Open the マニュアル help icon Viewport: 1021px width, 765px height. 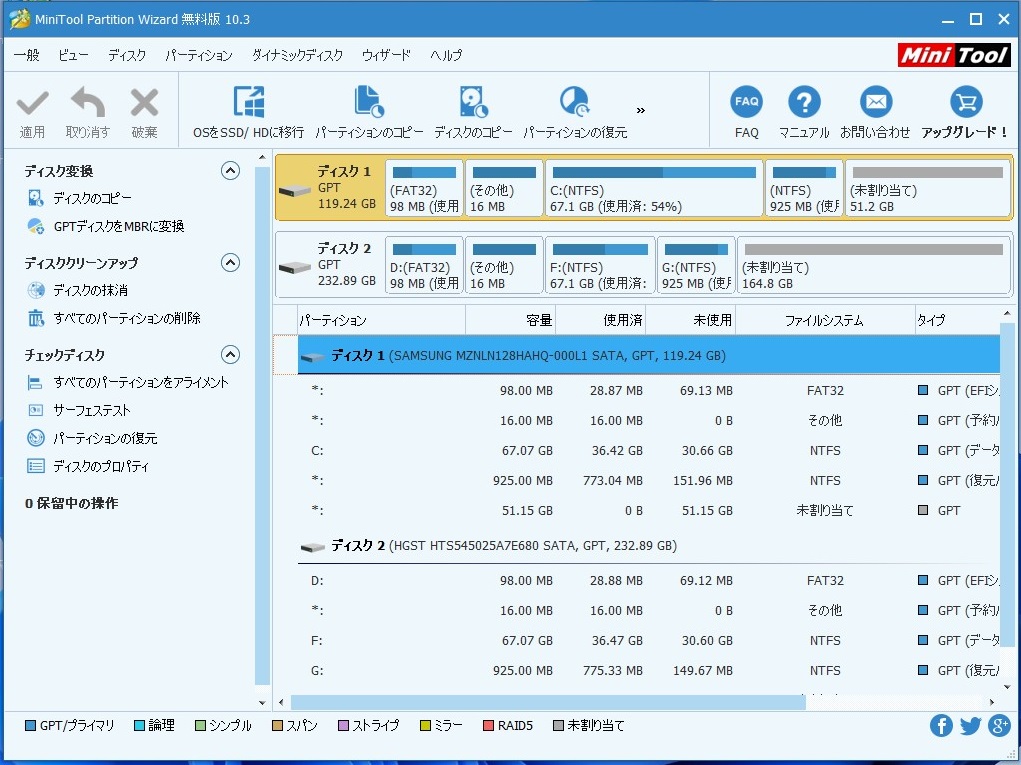804,103
